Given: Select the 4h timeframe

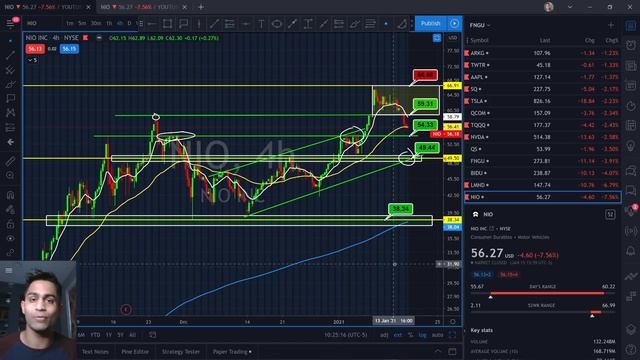Looking at the screenshot, I should click(120, 24).
